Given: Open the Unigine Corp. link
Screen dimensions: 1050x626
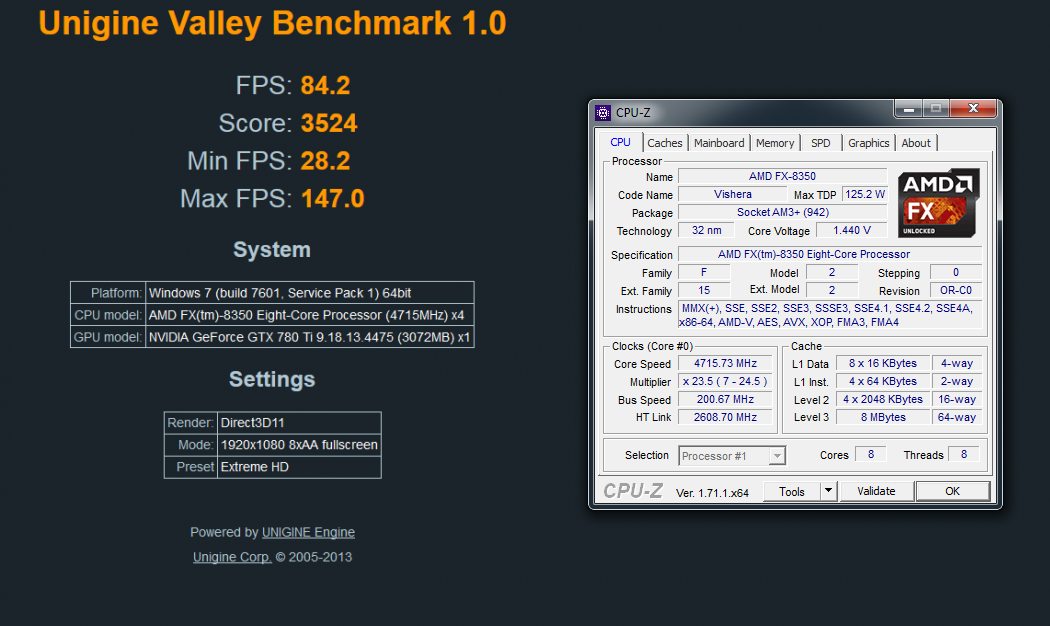Looking at the screenshot, I should (x=232, y=557).
